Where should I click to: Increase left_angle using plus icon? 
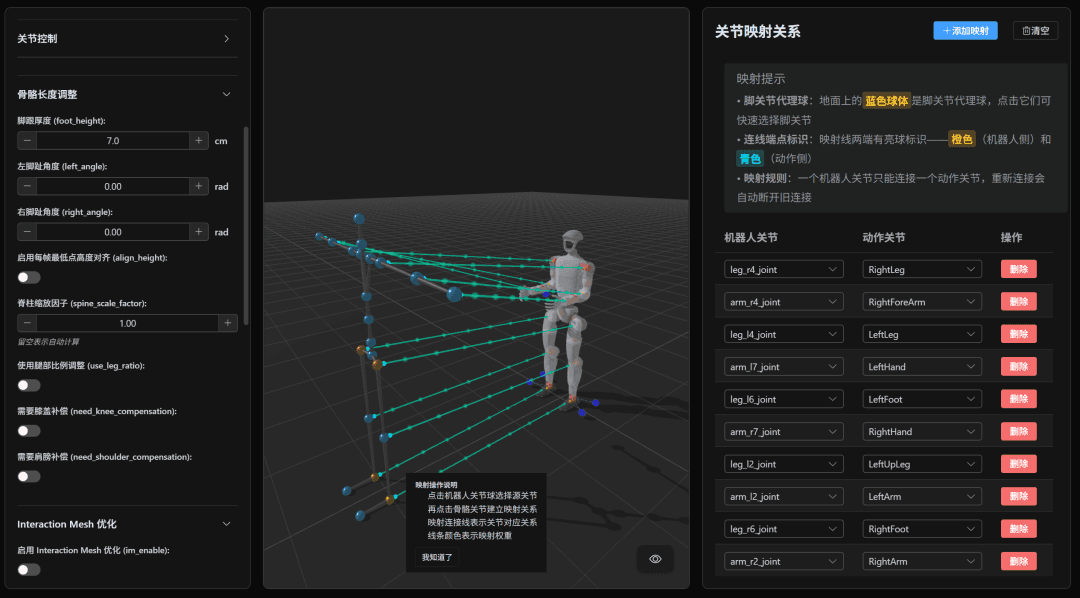(199, 186)
